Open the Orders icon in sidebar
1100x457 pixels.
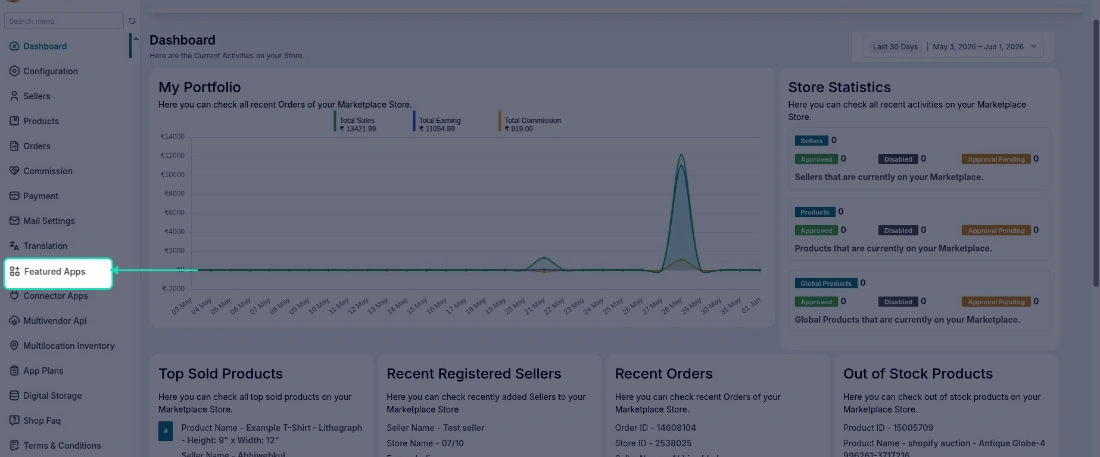coord(14,146)
